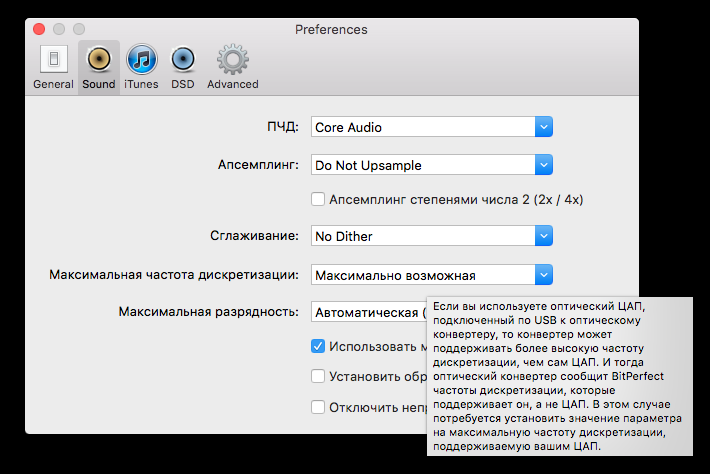The height and width of the screenshot is (474, 710).
Task: Click the DSD disc icon
Action: click(182, 61)
